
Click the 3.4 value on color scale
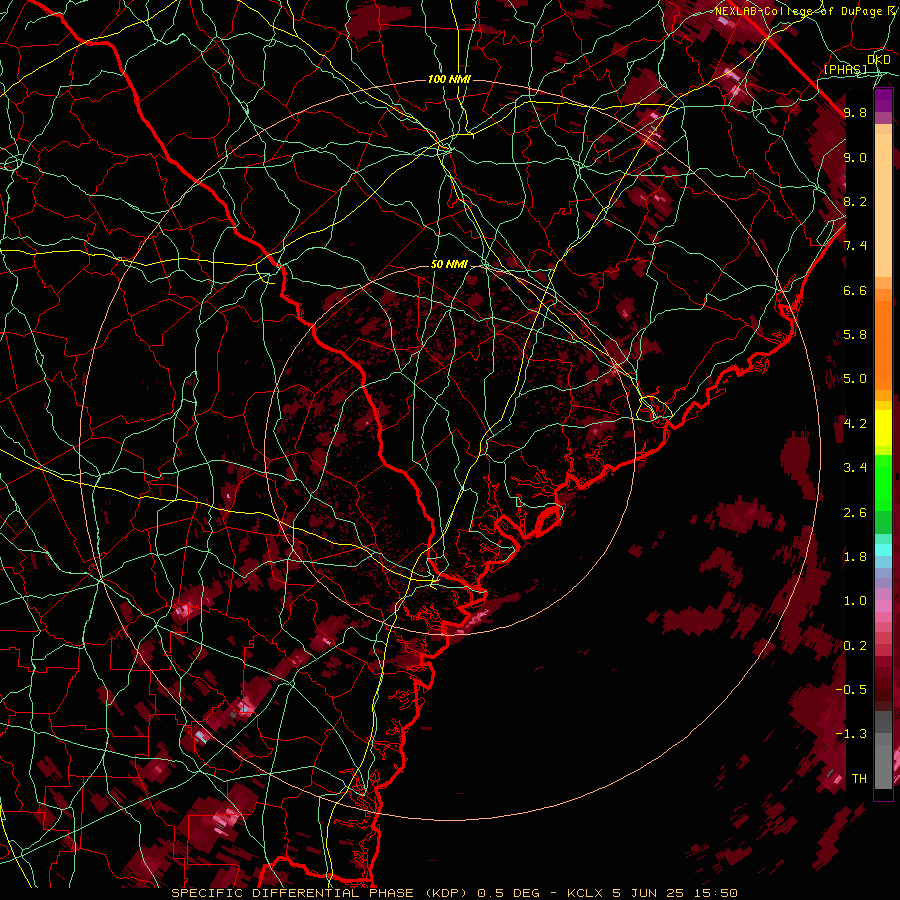855,468
